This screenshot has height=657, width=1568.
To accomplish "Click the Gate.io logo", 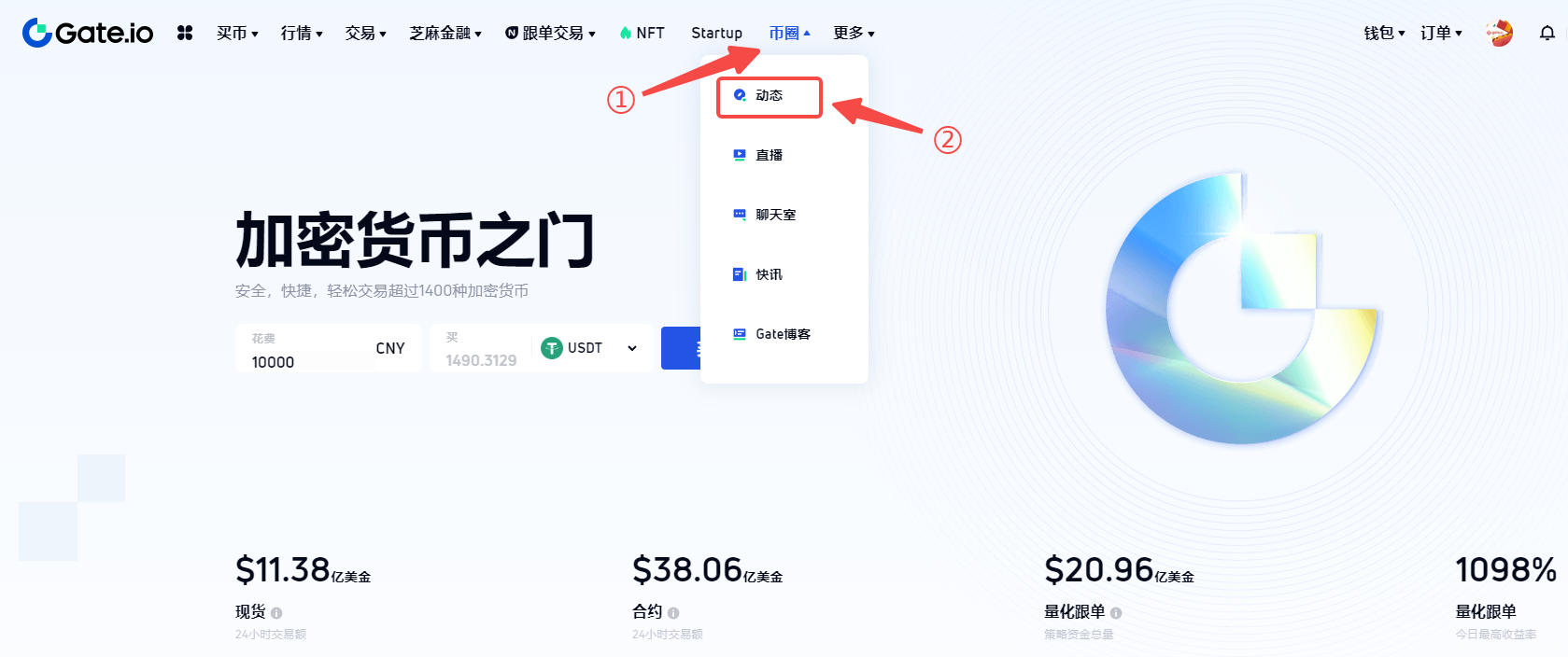I will tap(88, 33).
